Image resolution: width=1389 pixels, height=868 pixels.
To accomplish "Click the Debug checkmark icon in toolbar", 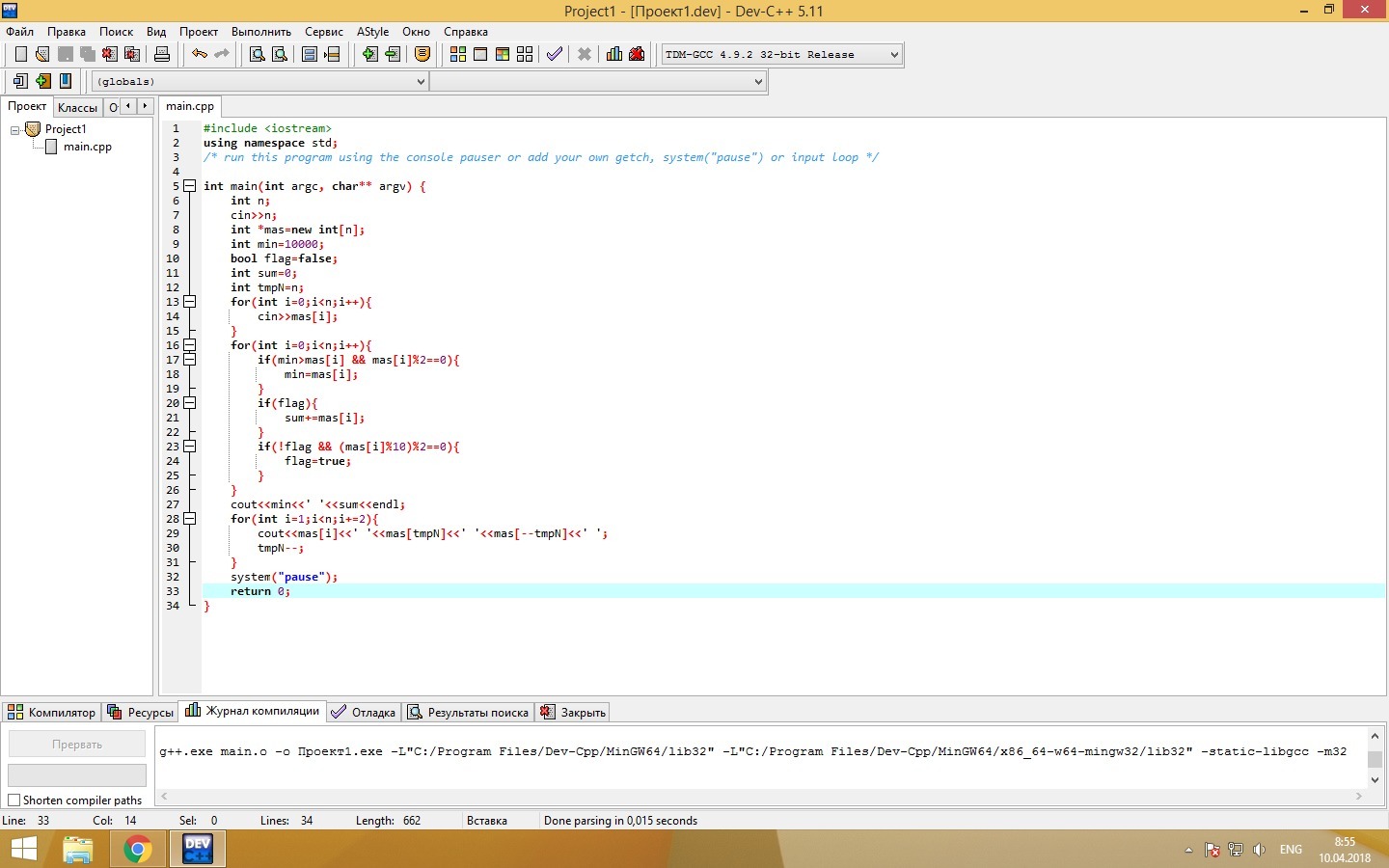I will pyautogui.click(x=554, y=54).
